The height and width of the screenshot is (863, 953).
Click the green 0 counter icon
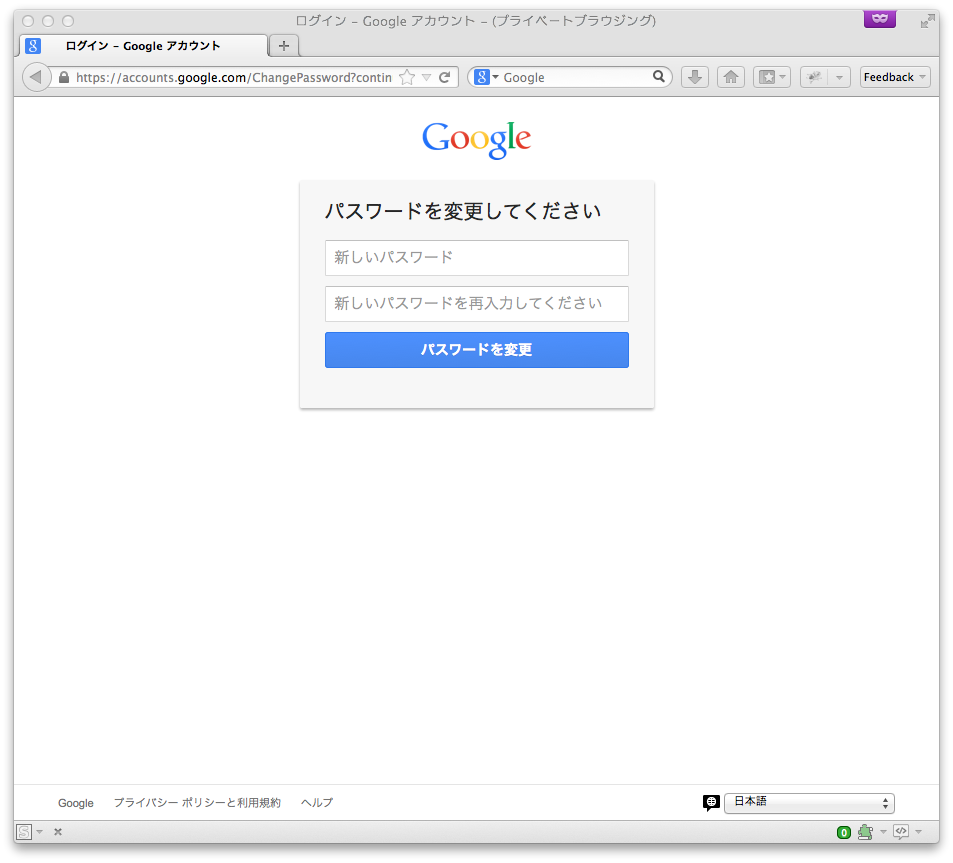844,832
